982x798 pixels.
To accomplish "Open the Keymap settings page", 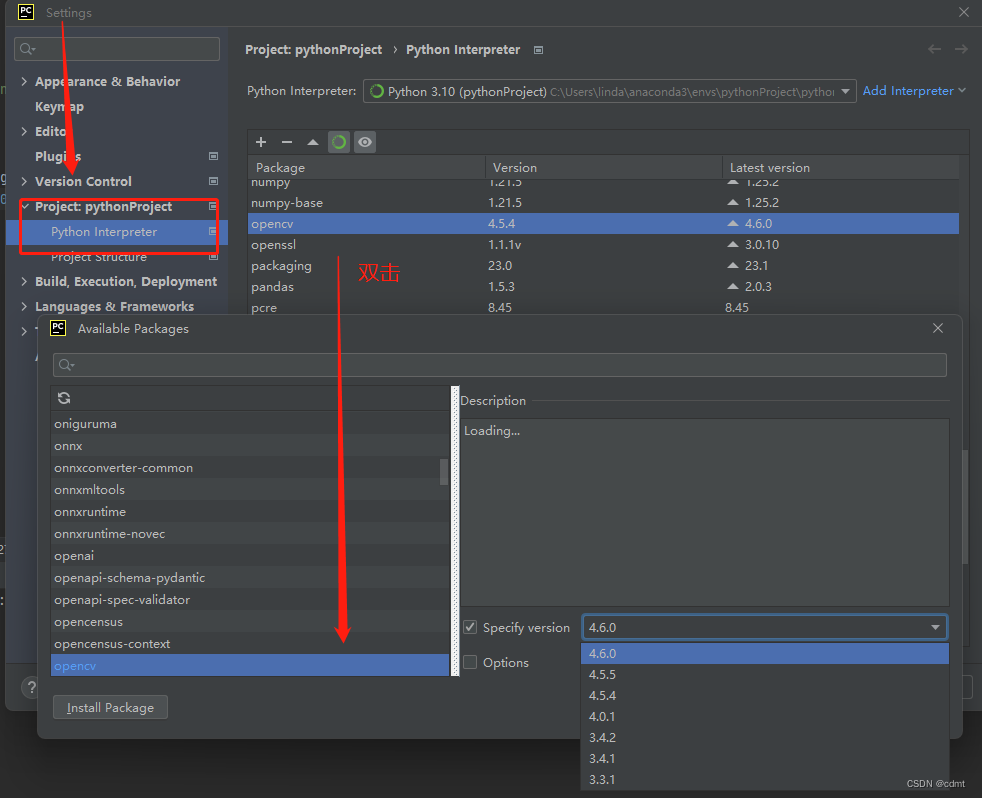I will [x=59, y=106].
